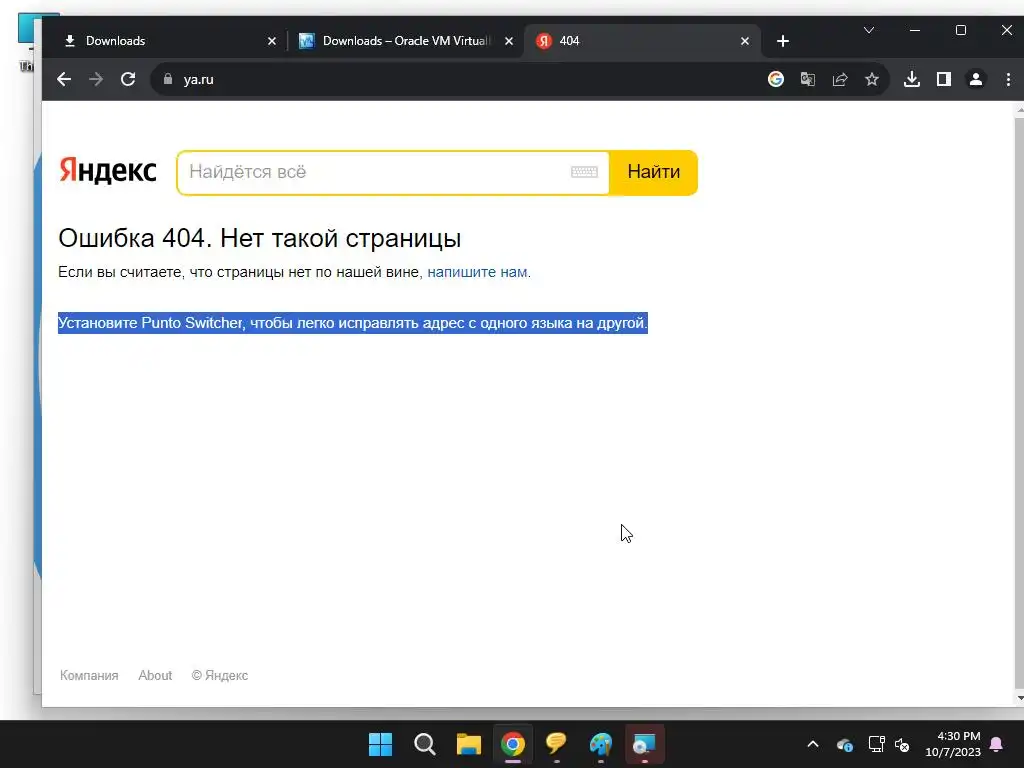Click the Google icon in address bar
The height and width of the screenshot is (768, 1024).
(x=776, y=80)
